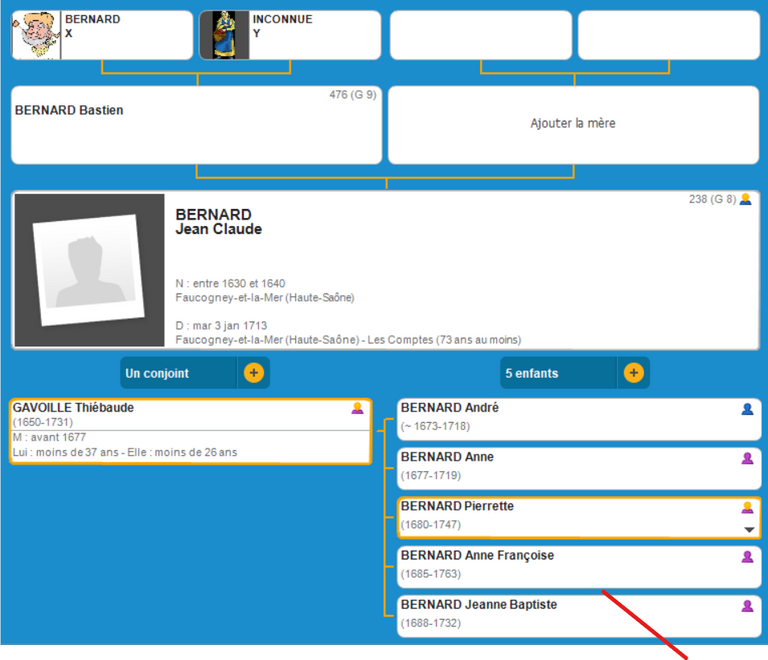Click the first empty maternal grandparent box
This screenshot has height=660, width=768.
[x=480, y=35]
